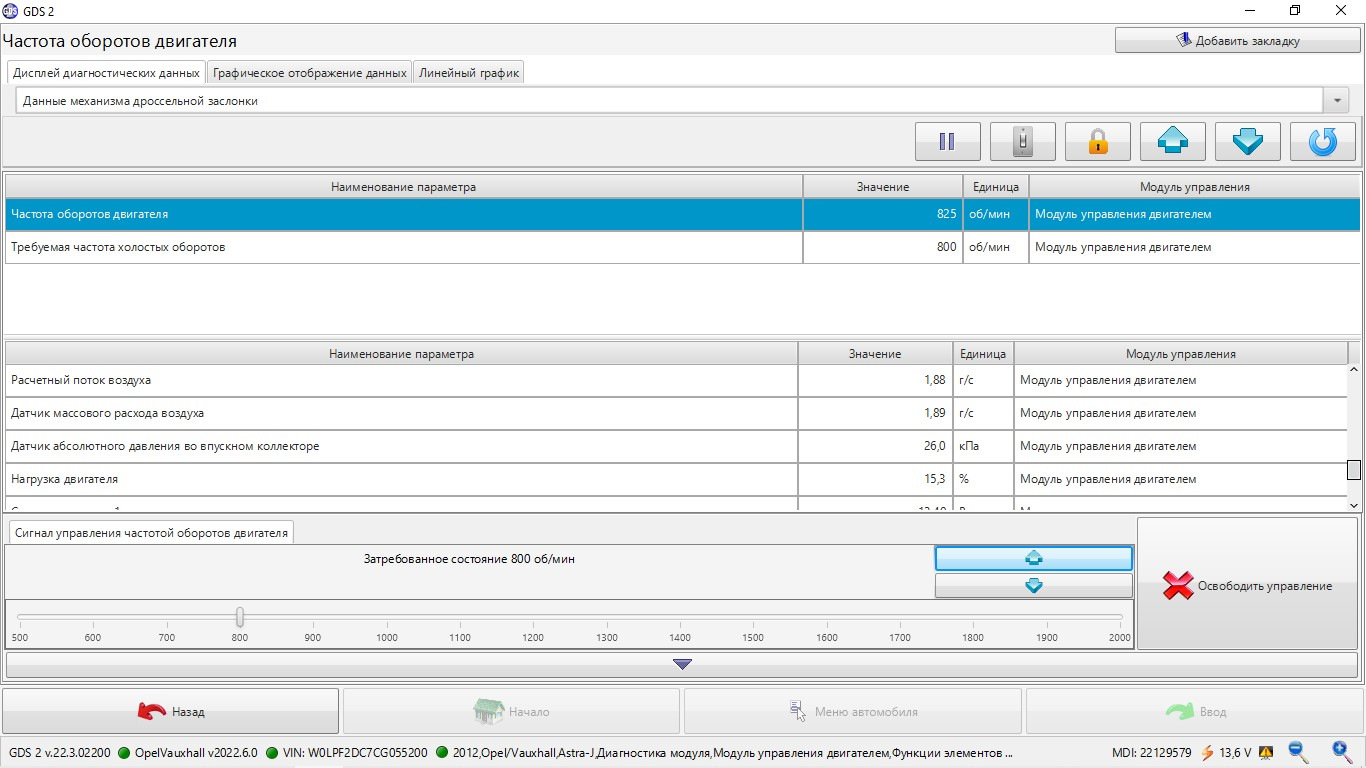
Task: Click top table Модуль управления column header
Action: click(1195, 187)
